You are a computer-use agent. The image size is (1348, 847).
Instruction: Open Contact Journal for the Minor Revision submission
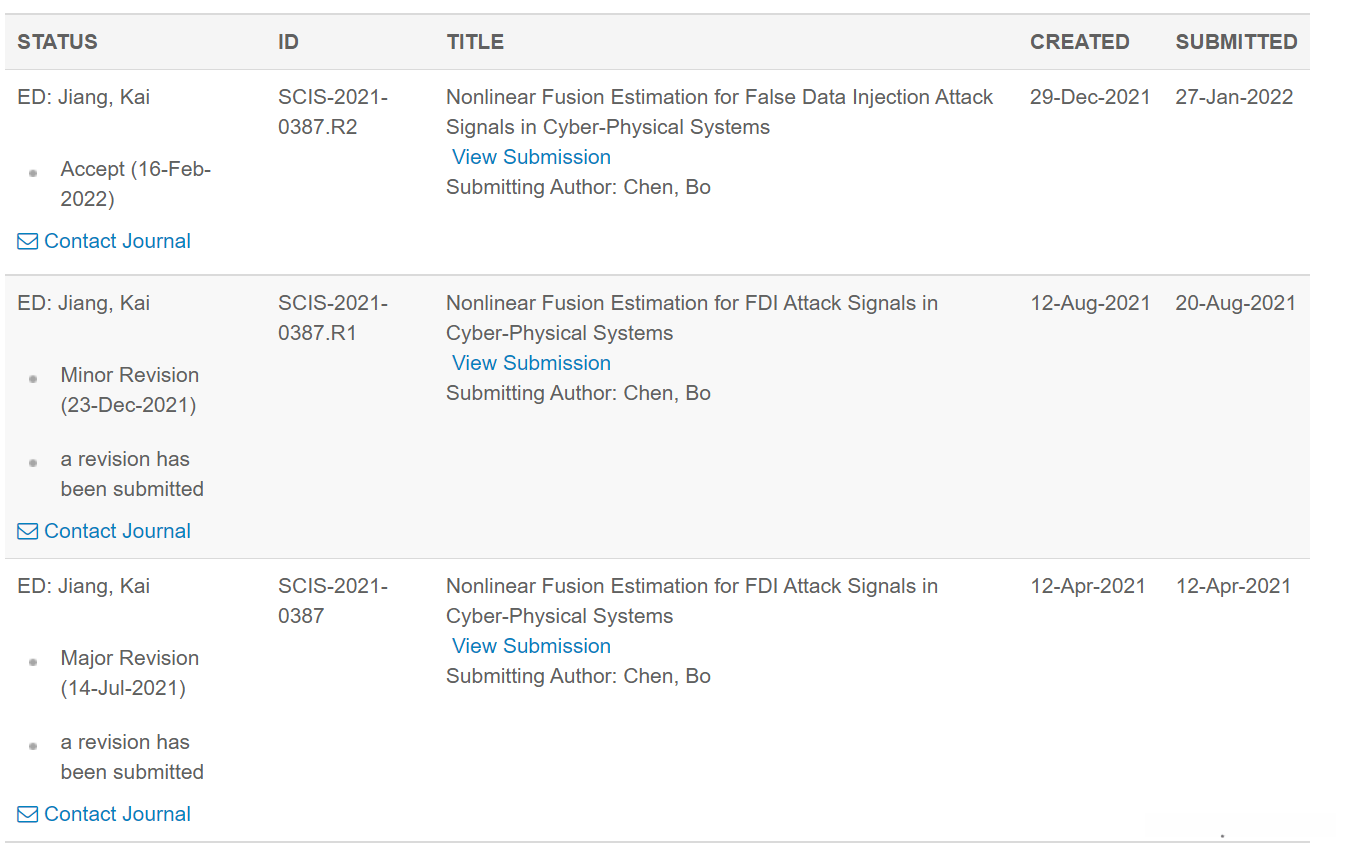tap(117, 531)
